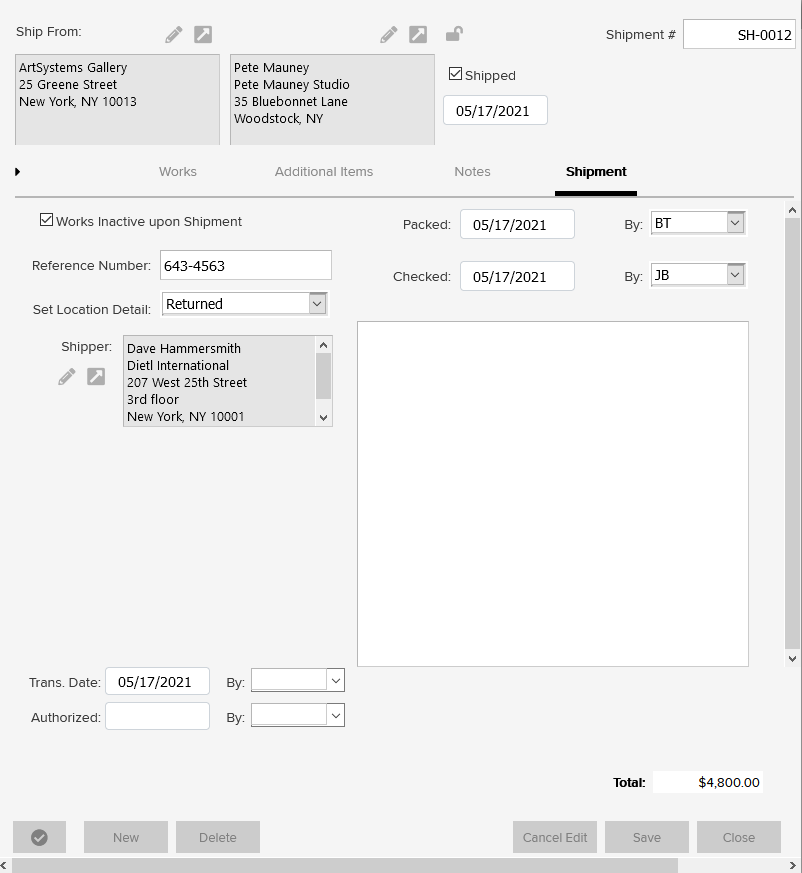Click the checkmark icon button at bottom left
This screenshot has height=873, width=802.
[39, 837]
